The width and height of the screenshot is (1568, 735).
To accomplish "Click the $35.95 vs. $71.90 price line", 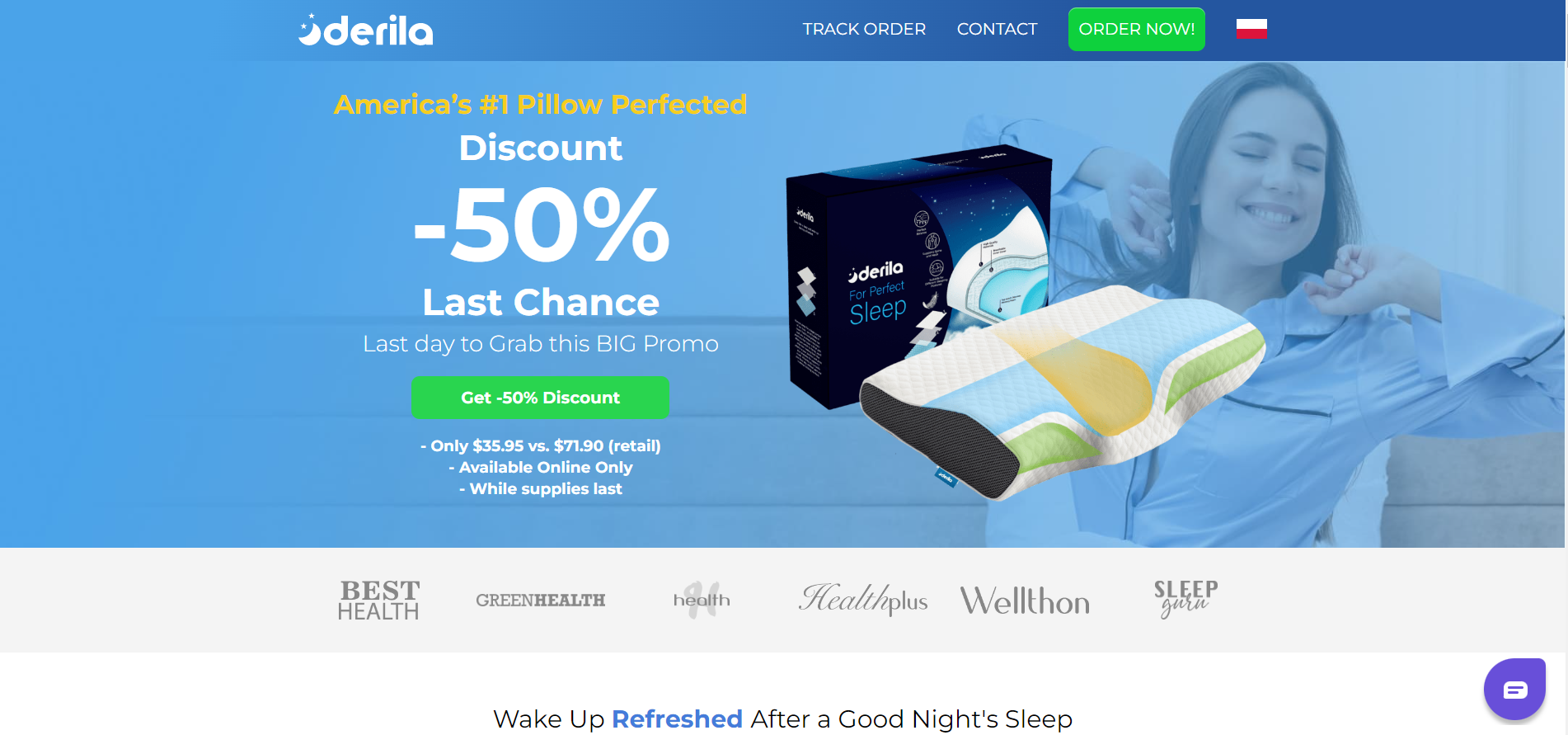I will (x=540, y=445).
